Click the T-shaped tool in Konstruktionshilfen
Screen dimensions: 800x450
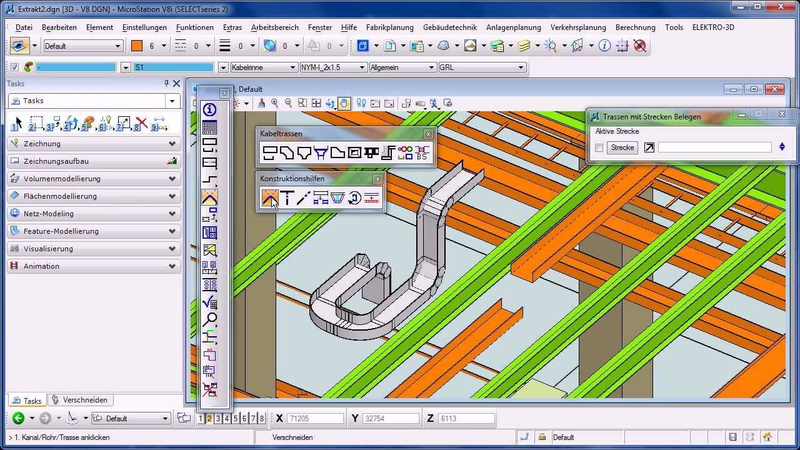click(x=287, y=198)
